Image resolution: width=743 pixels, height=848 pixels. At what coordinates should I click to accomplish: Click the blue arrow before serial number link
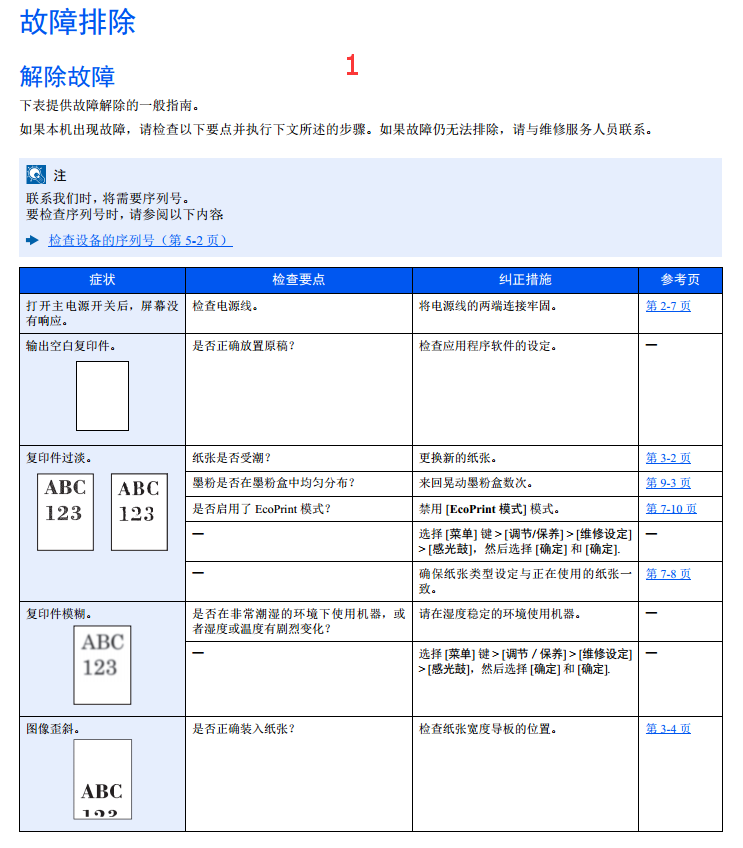[x=32, y=240]
